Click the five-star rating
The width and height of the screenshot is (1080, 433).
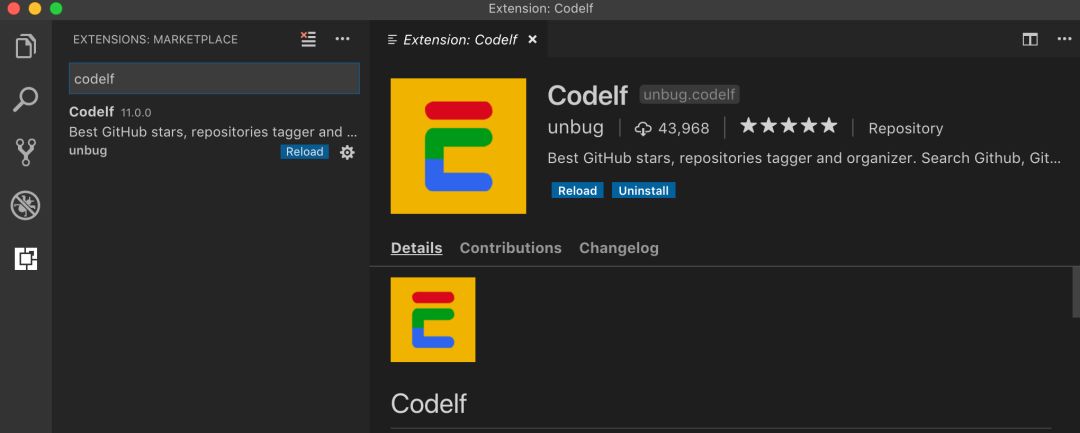788,127
